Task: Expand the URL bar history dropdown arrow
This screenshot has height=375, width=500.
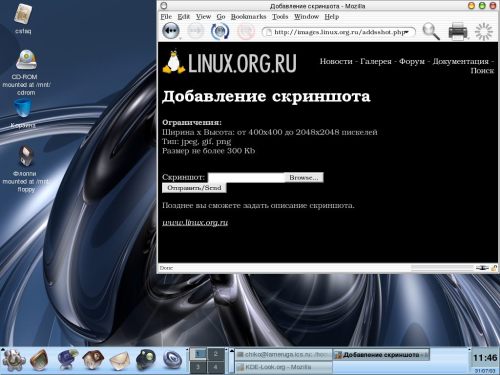Action: pos(407,32)
